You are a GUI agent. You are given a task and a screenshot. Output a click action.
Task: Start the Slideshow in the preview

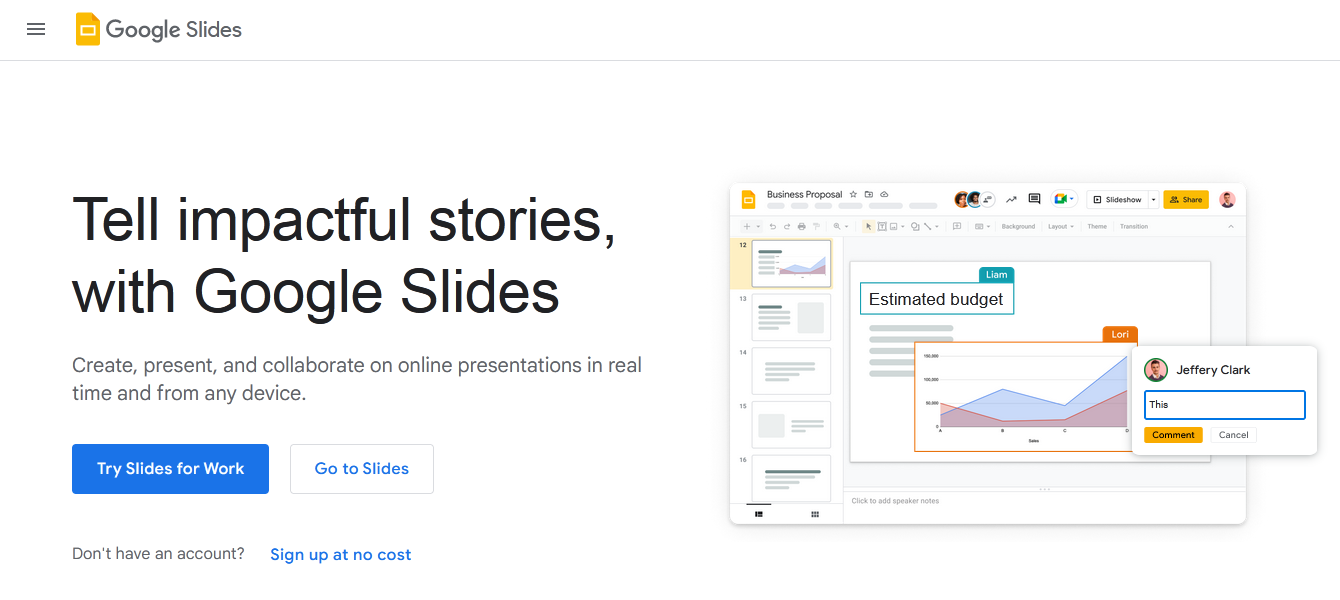coord(1118,199)
